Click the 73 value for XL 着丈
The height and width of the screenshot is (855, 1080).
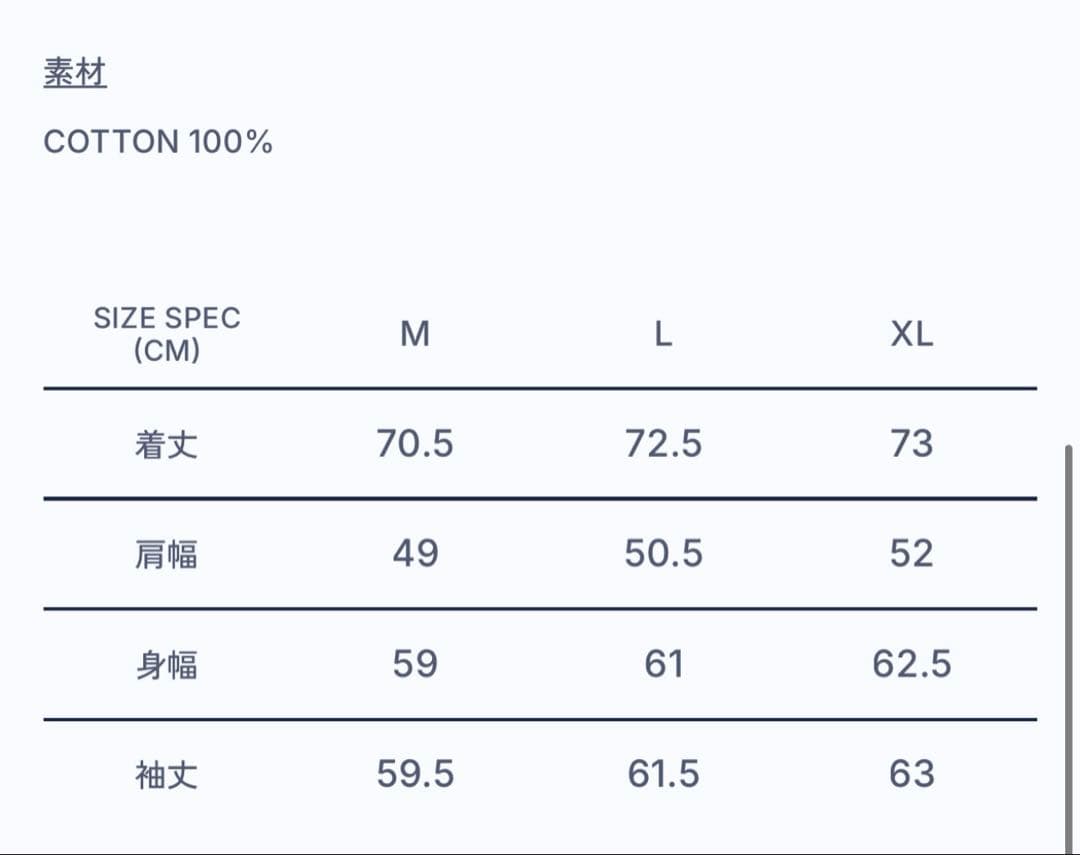pyautogui.click(x=911, y=443)
